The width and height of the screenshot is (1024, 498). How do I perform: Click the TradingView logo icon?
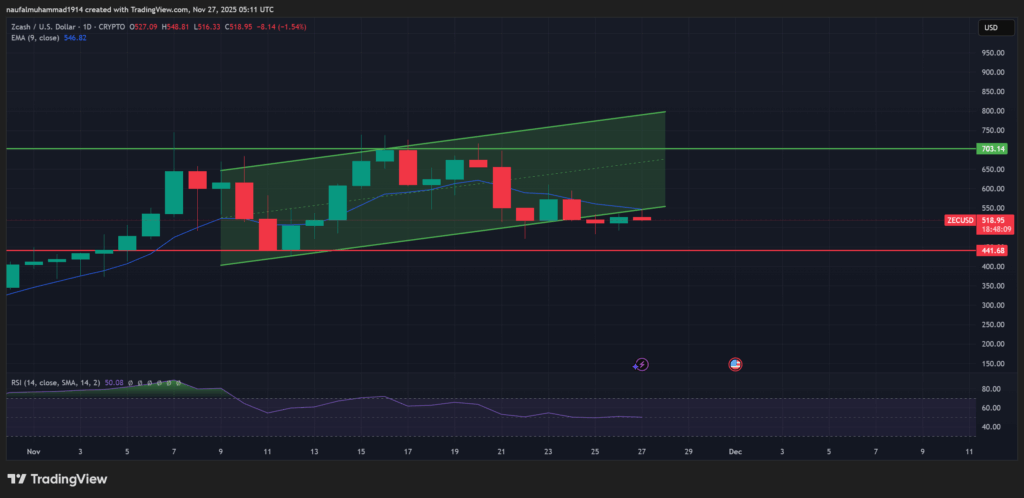pos(17,479)
